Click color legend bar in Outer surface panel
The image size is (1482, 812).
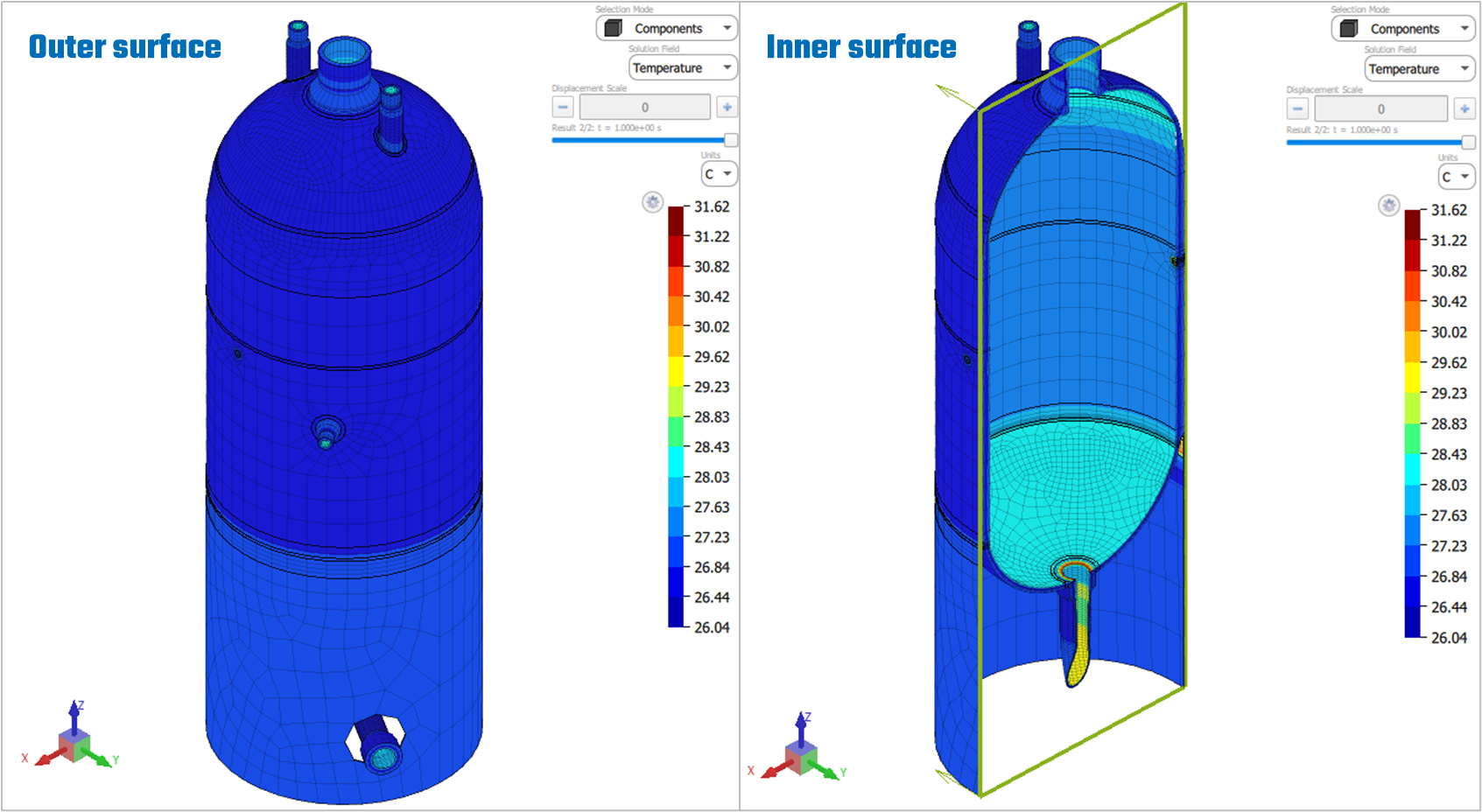point(676,416)
